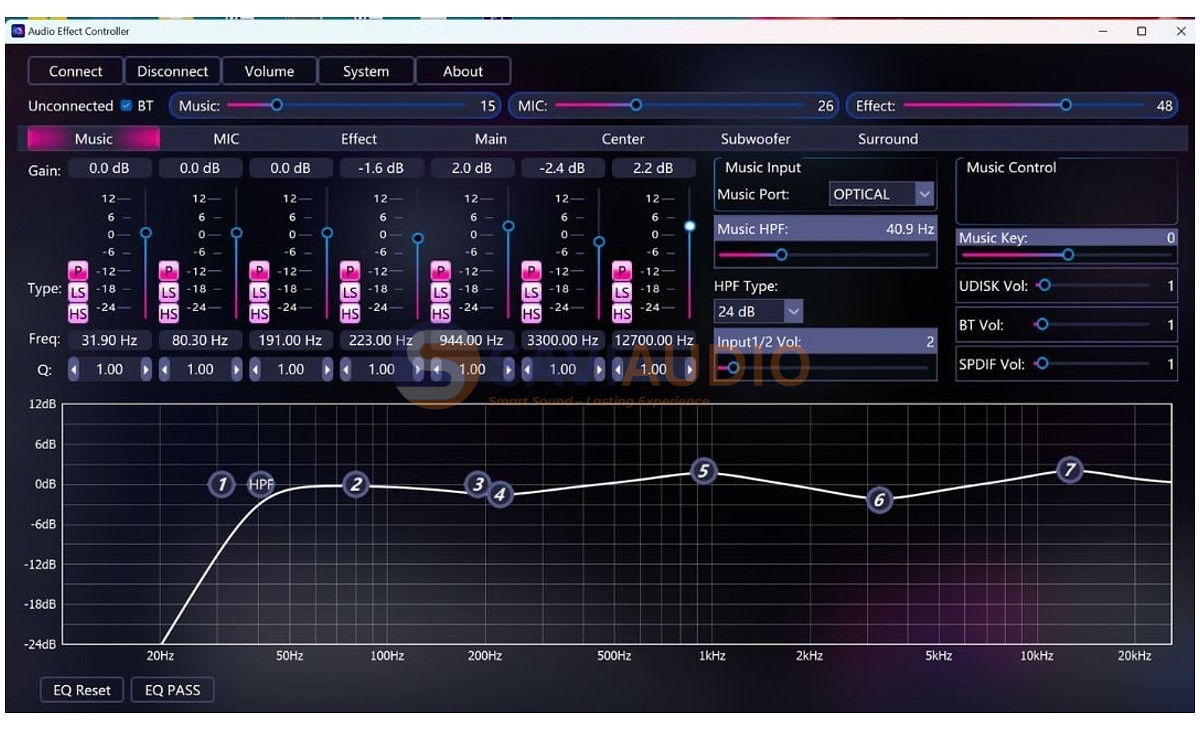This screenshot has height=730, width=1200.
Task: Open the About menu
Action: [463, 71]
